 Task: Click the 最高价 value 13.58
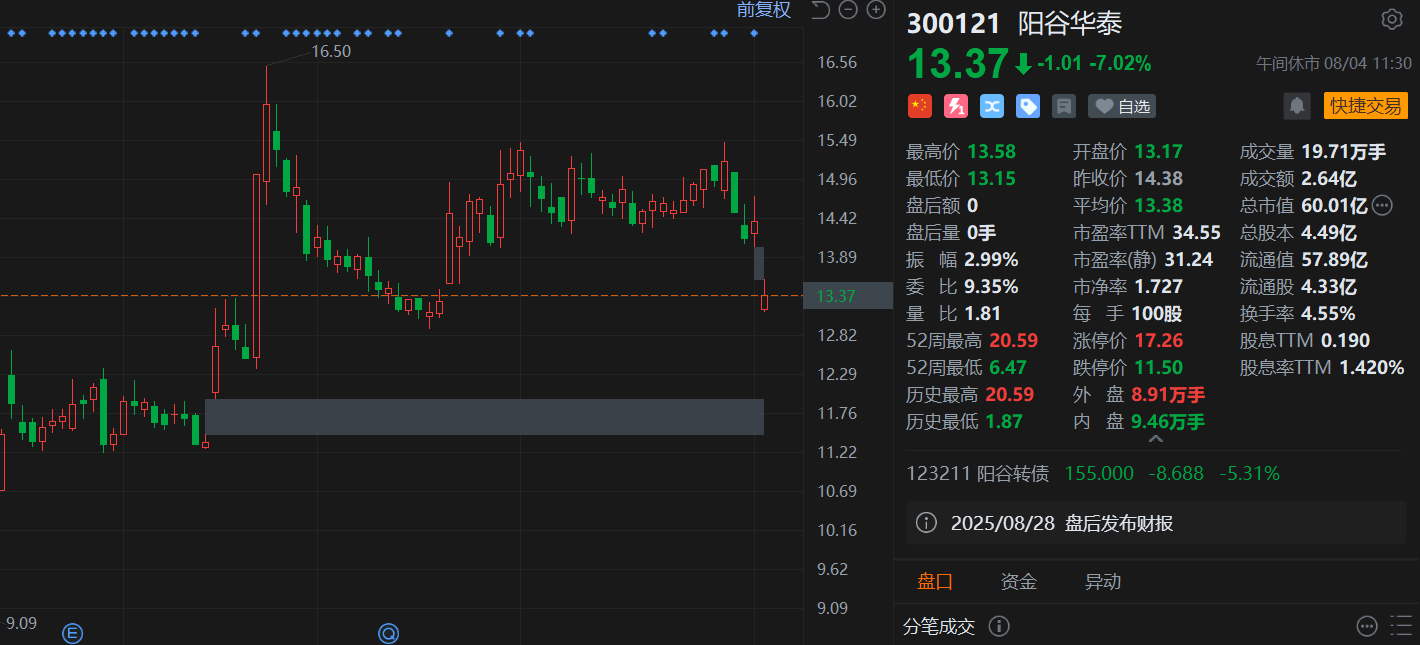990,152
